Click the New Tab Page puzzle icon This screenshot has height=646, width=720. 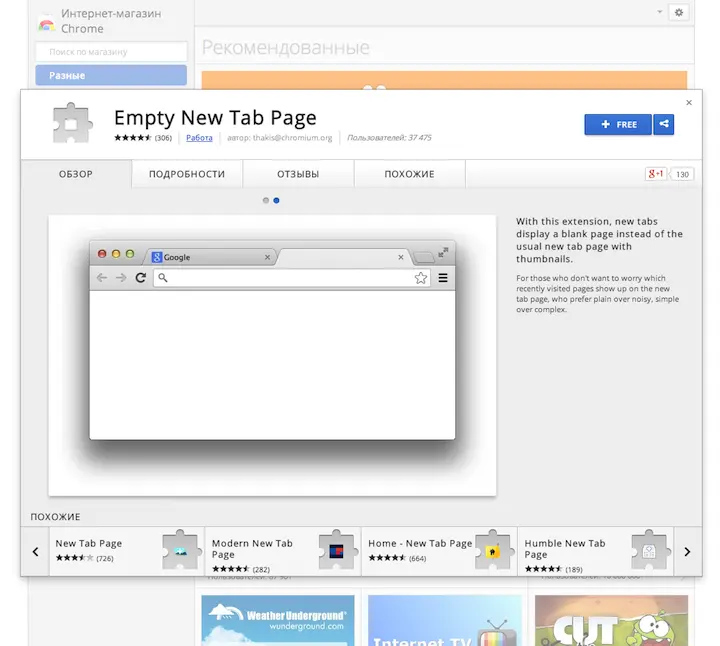click(180, 550)
